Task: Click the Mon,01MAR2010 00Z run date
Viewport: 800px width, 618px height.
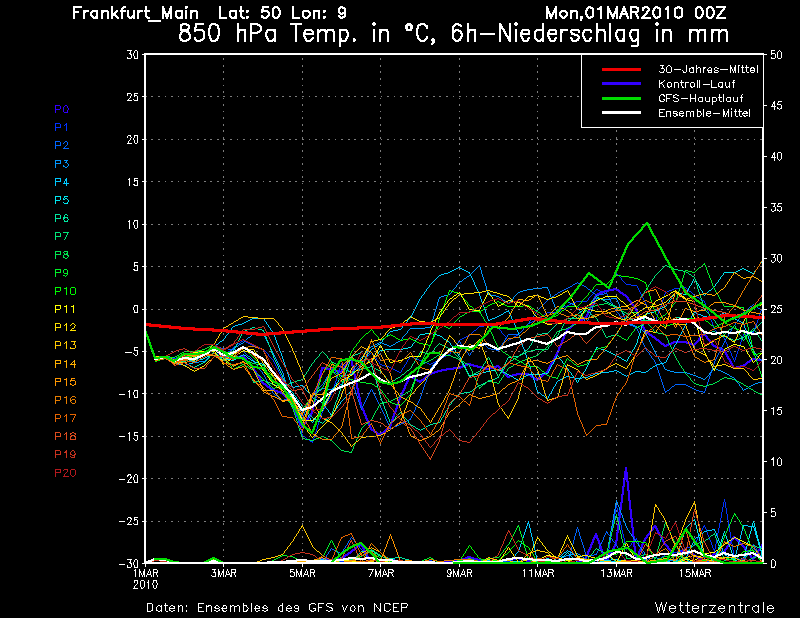Action: 650,13
